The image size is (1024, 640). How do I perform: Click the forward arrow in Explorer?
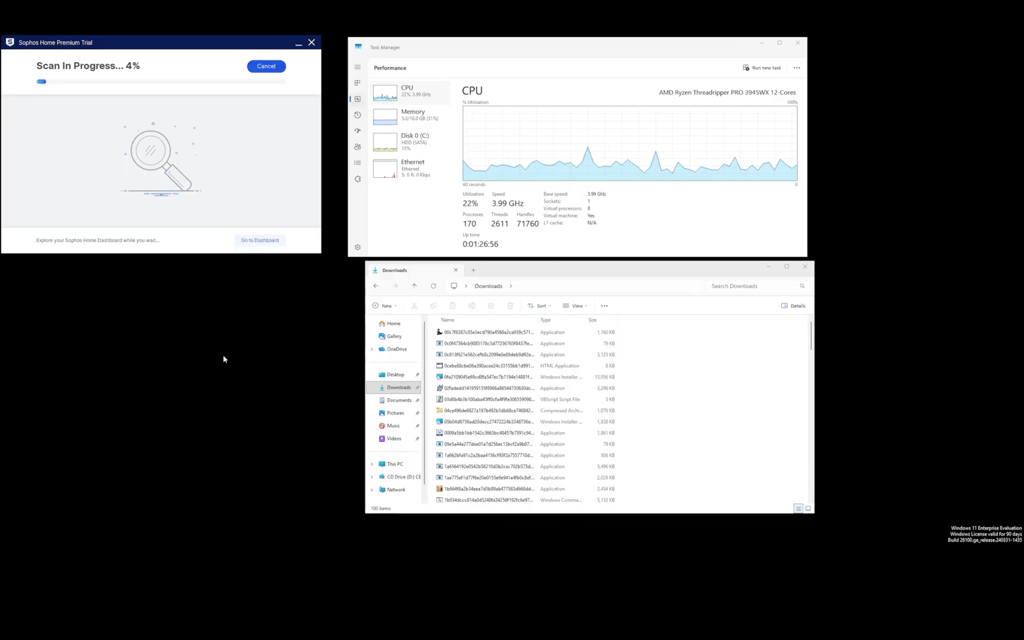[x=395, y=286]
